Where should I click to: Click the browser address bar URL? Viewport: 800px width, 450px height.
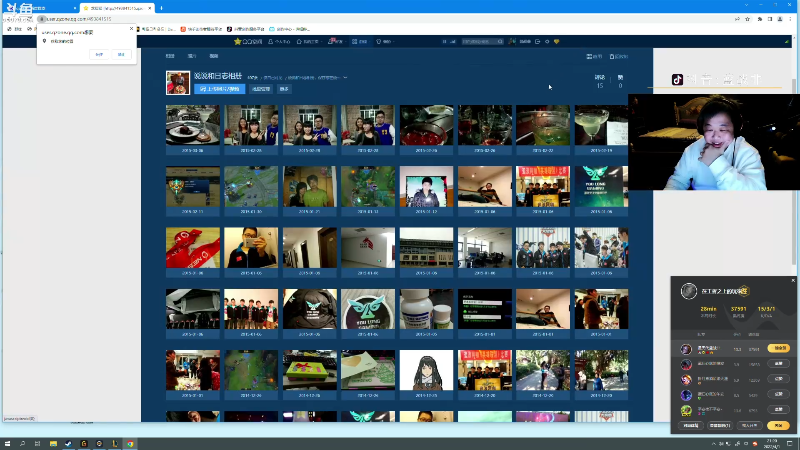79,19
